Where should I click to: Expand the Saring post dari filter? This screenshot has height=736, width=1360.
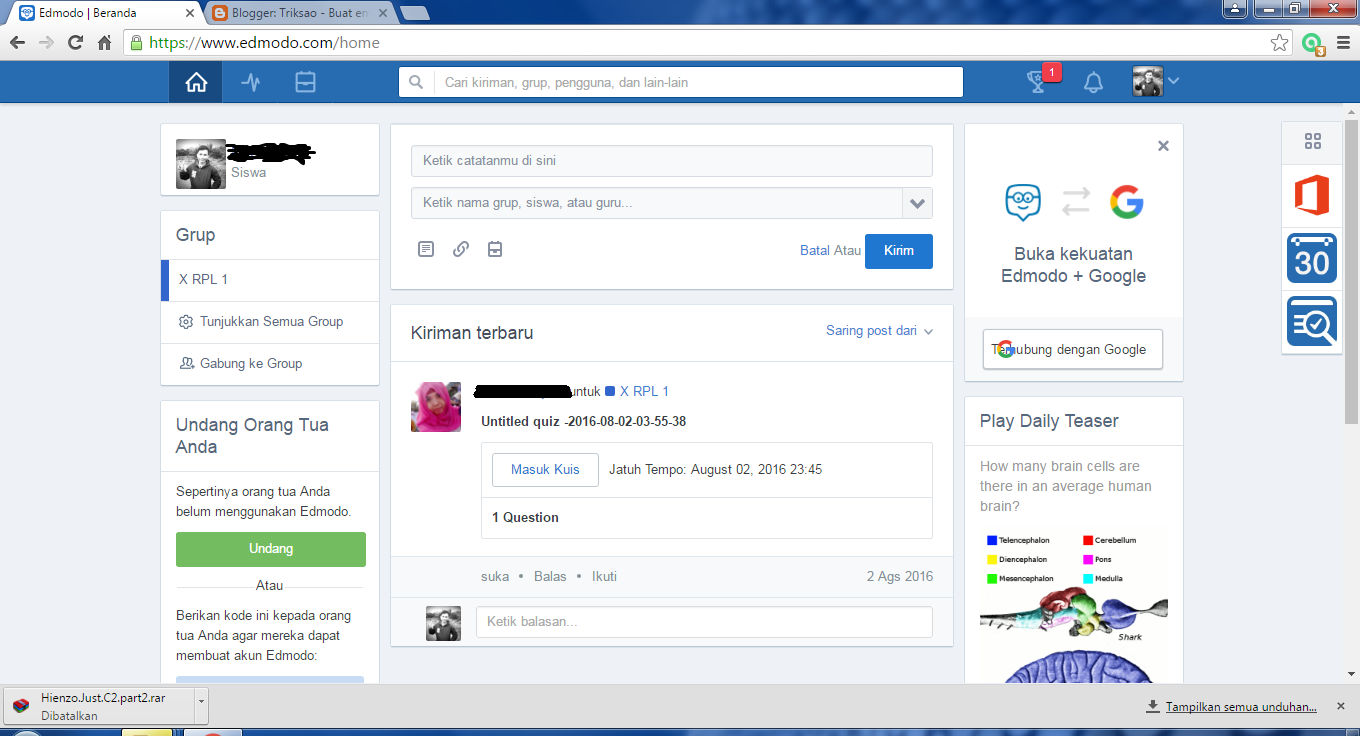(879, 331)
